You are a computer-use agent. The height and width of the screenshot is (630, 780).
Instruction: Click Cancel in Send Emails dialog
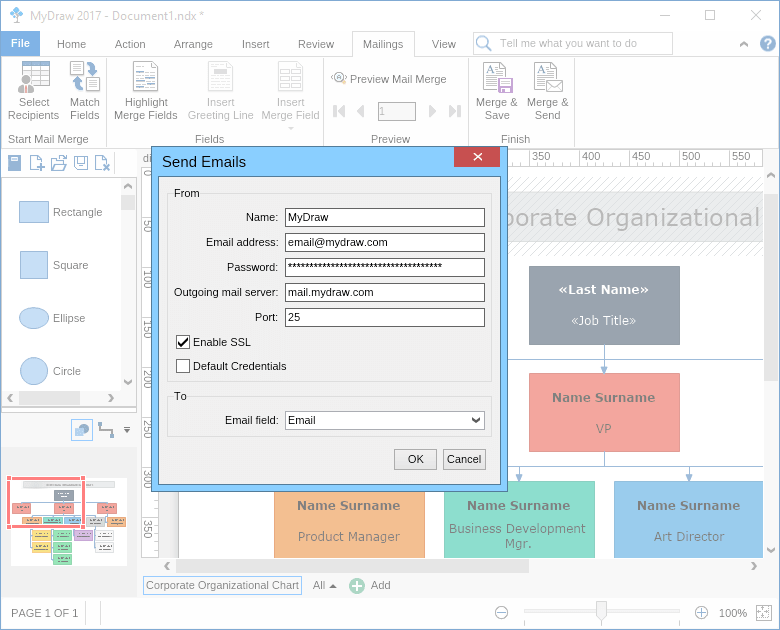click(464, 459)
